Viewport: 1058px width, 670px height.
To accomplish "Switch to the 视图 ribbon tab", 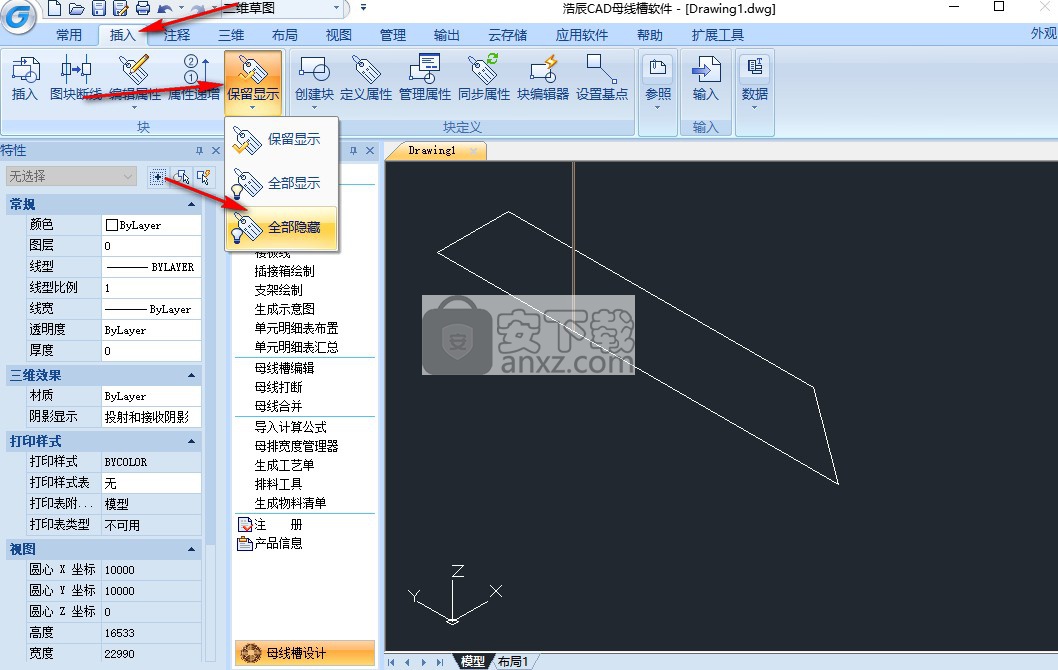I will 339,35.
